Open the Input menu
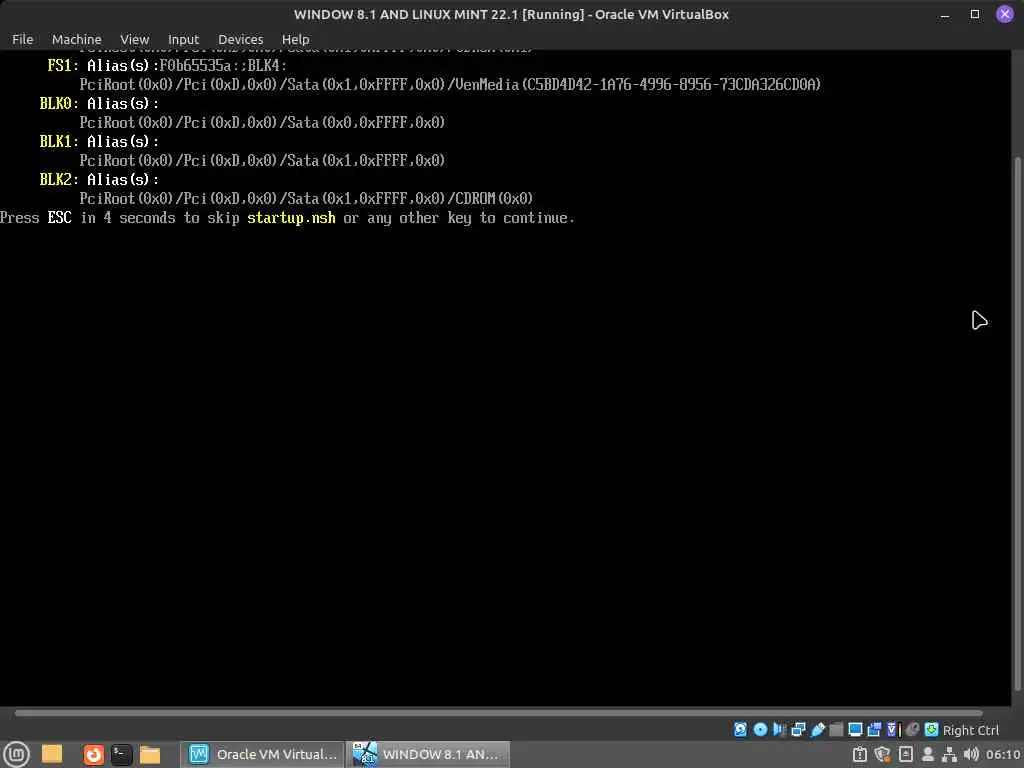Image resolution: width=1024 pixels, height=768 pixels. coord(183,39)
